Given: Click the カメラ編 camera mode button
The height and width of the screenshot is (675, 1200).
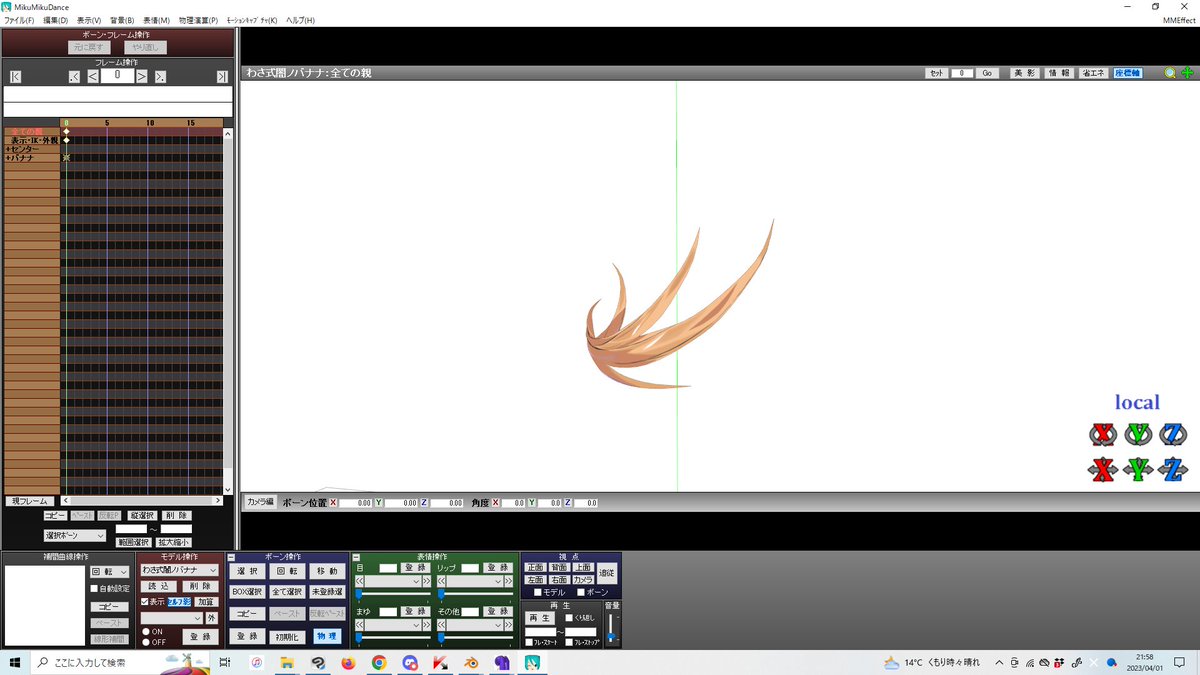Looking at the screenshot, I should [259, 501].
